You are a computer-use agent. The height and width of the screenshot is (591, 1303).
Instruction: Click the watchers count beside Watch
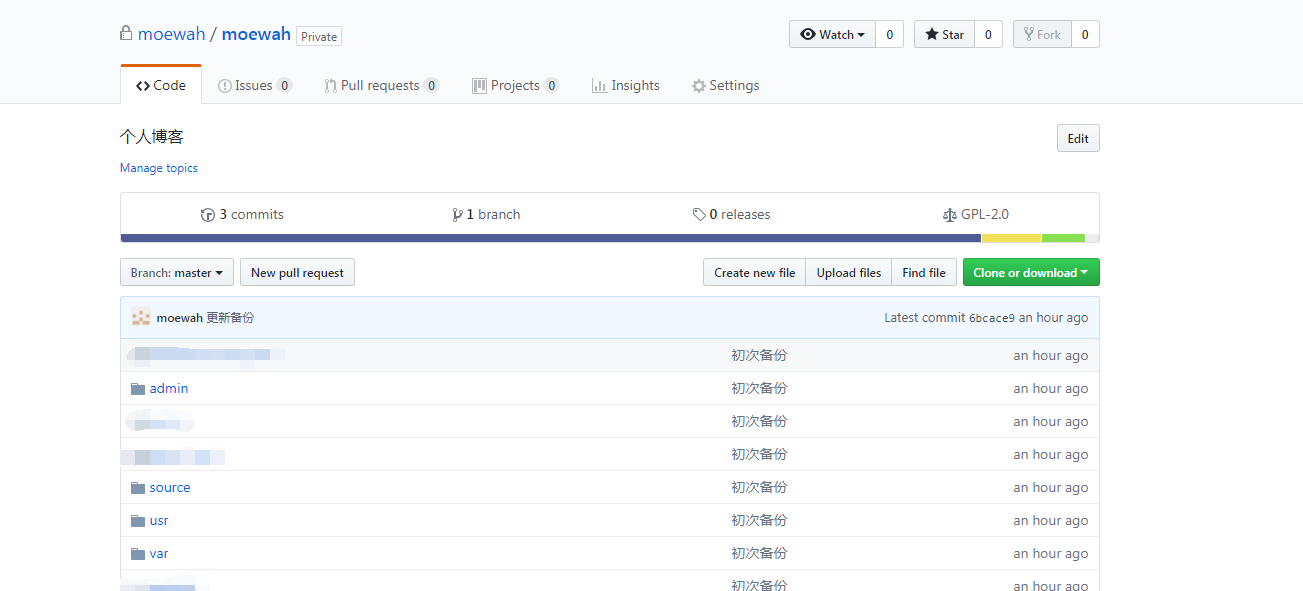point(889,34)
